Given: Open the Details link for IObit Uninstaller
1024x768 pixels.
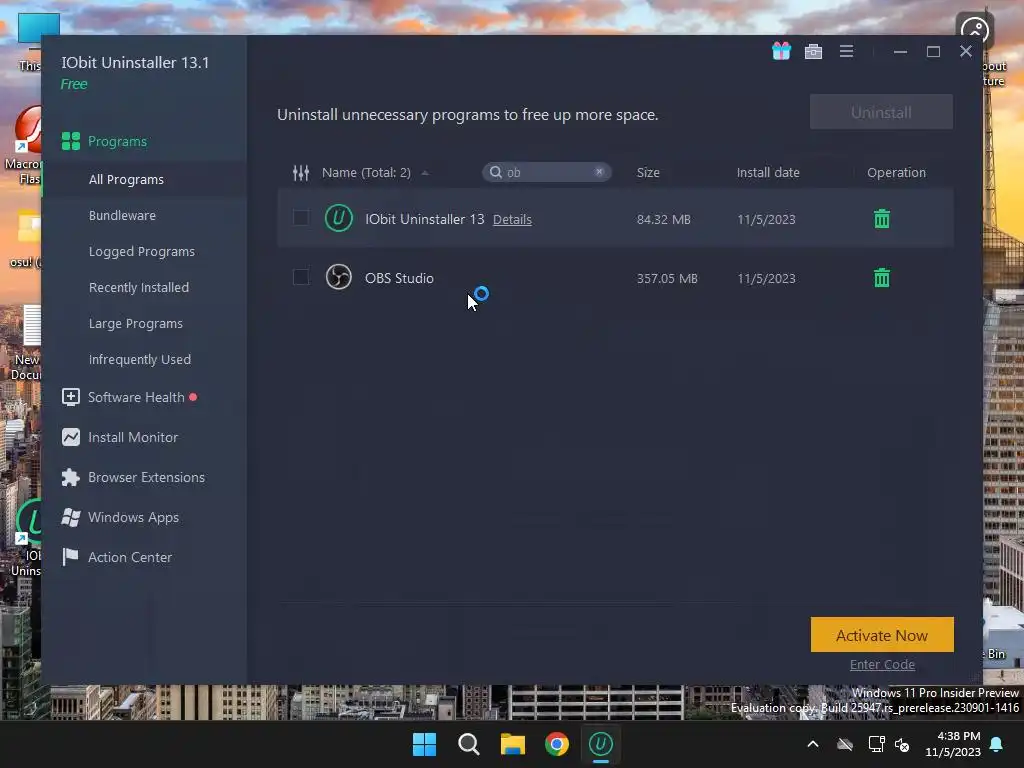Looking at the screenshot, I should click(512, 219).
